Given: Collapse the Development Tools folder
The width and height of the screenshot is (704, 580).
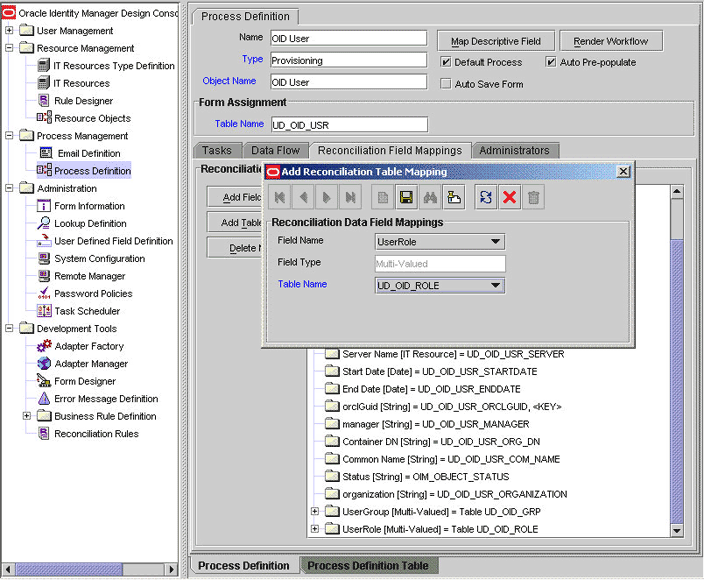Looking at the screenshot, I should tap(9, 329).
